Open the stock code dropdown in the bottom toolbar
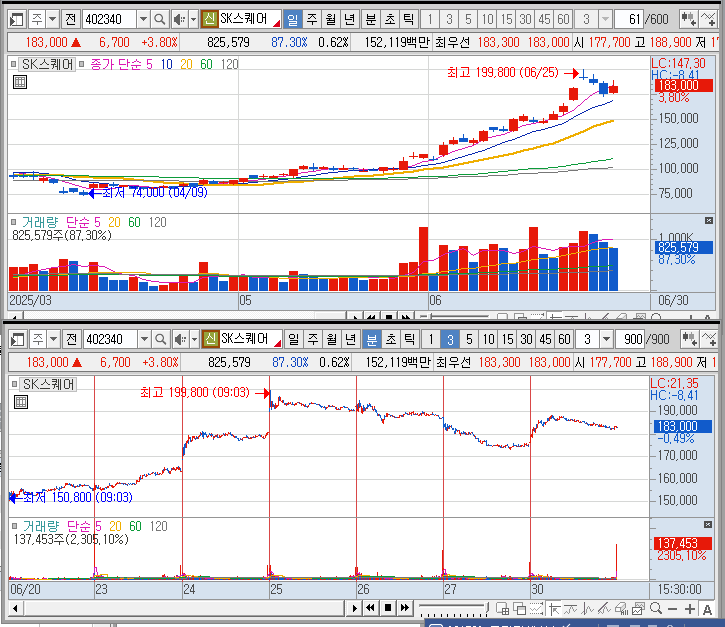 pos(144,339)
